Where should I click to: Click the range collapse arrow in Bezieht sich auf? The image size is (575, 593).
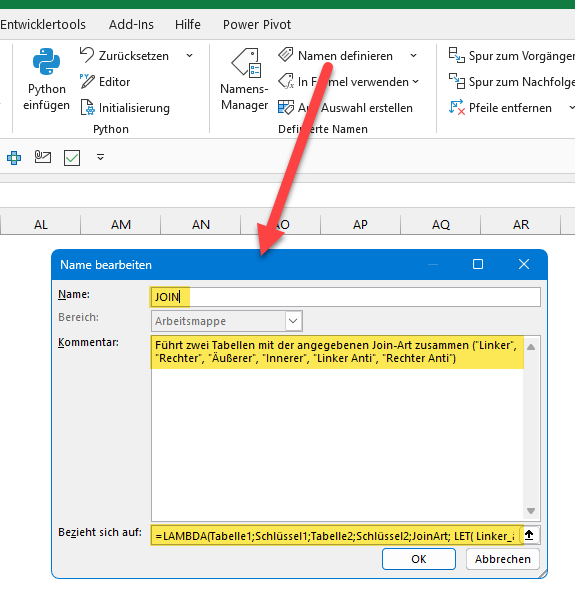tap(529, 535)
